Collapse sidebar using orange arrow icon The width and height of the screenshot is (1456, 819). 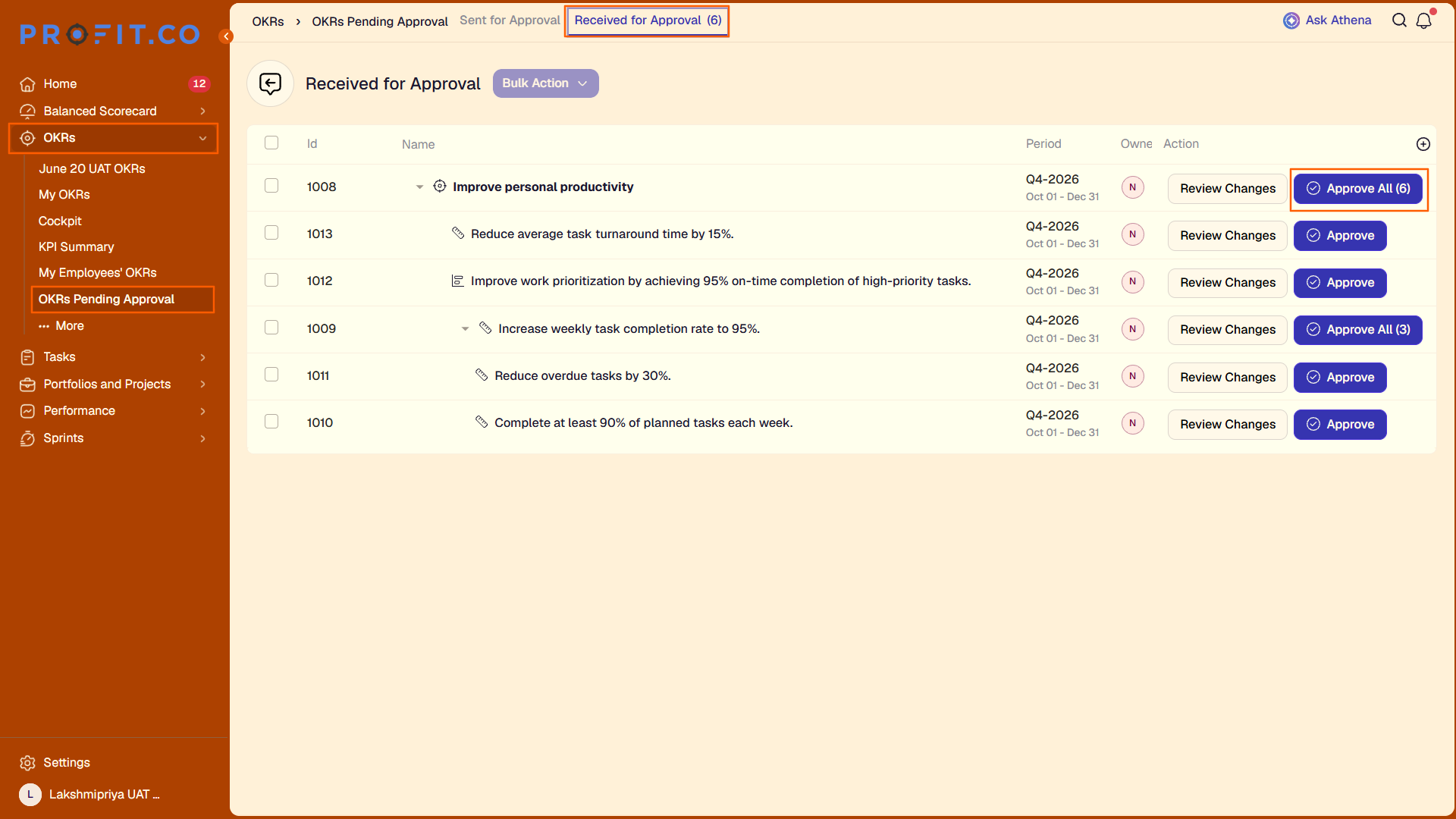tap(226, 36)
